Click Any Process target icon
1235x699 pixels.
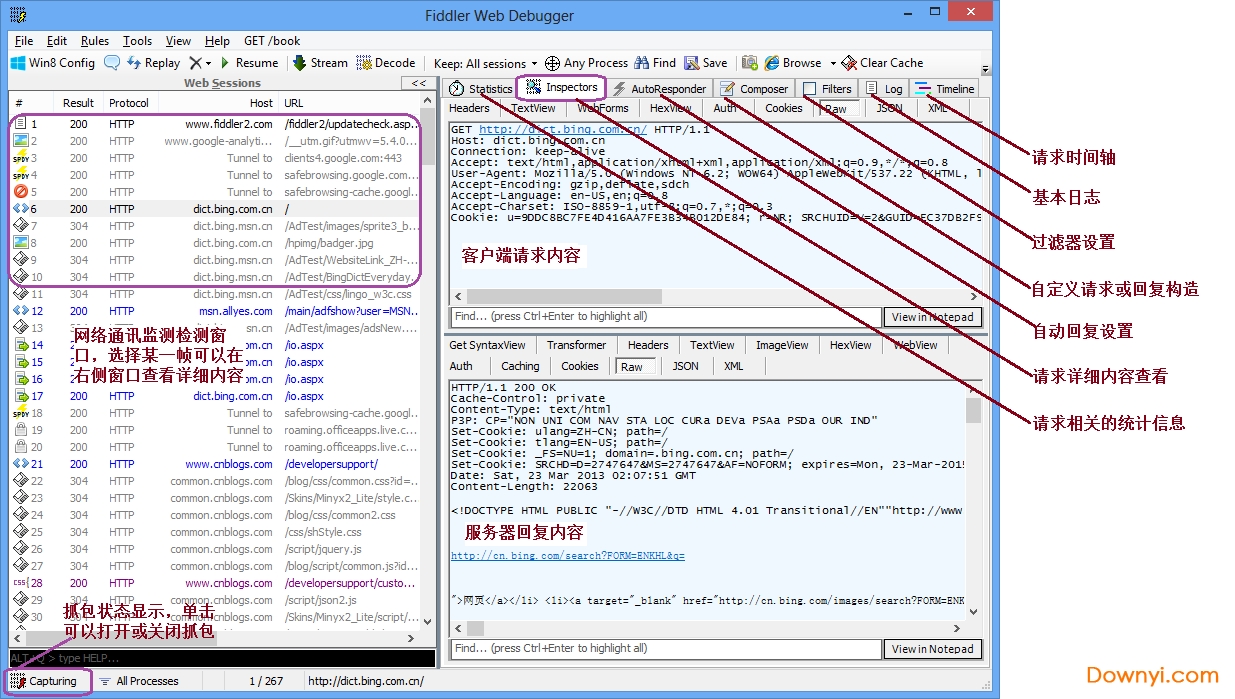(552, 63)
